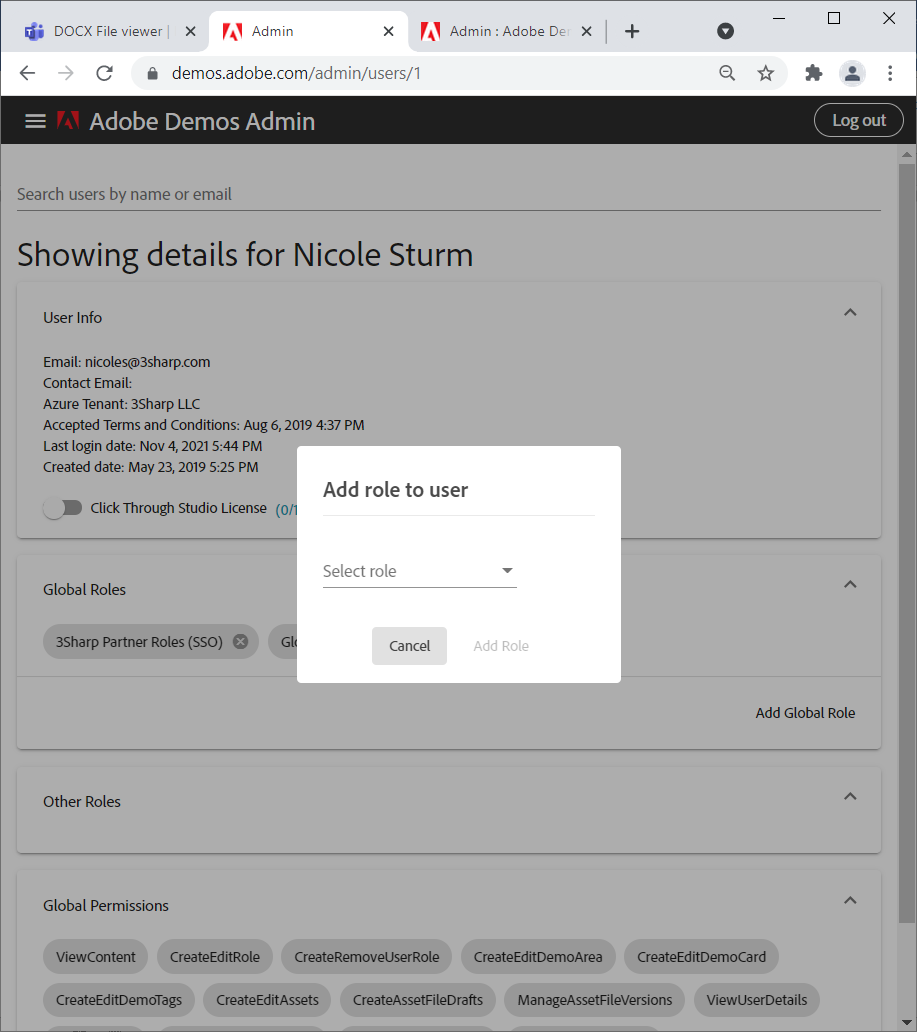
Task: Click the Azure Tenant: 3Sharp LLC text
Action: pos(122,404)
